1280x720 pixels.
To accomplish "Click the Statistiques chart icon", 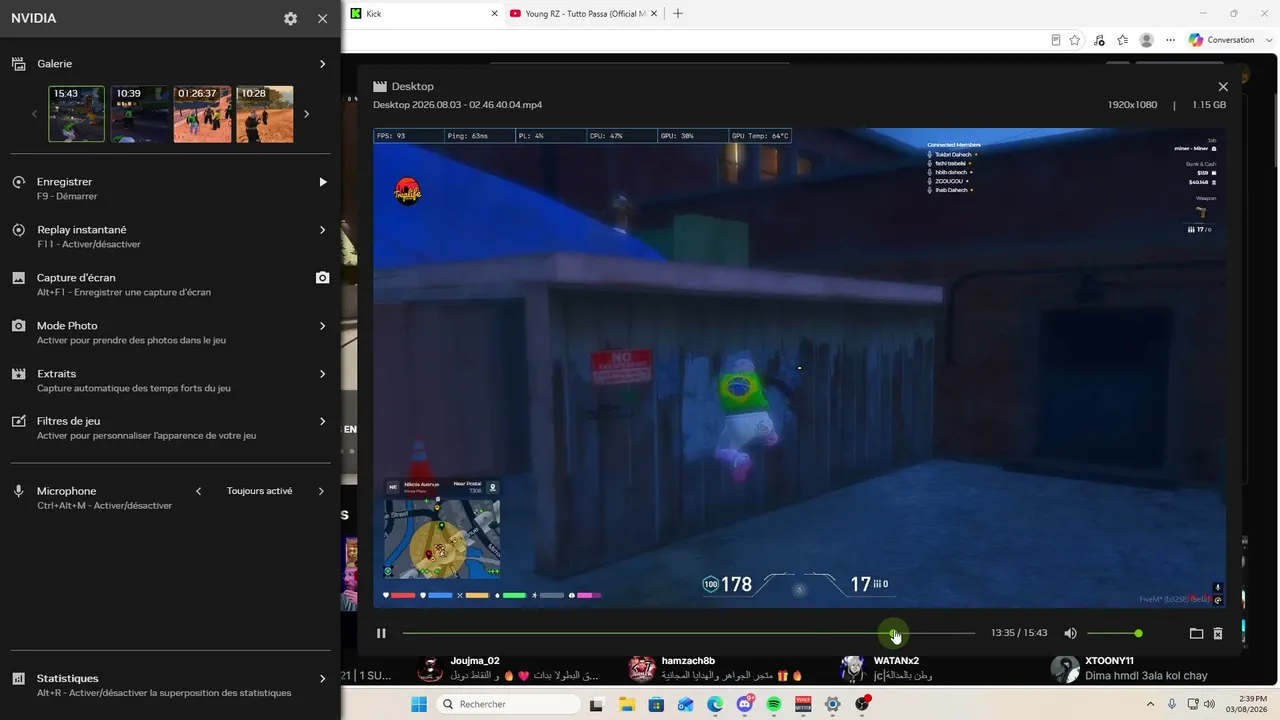I will coord(18,678).
